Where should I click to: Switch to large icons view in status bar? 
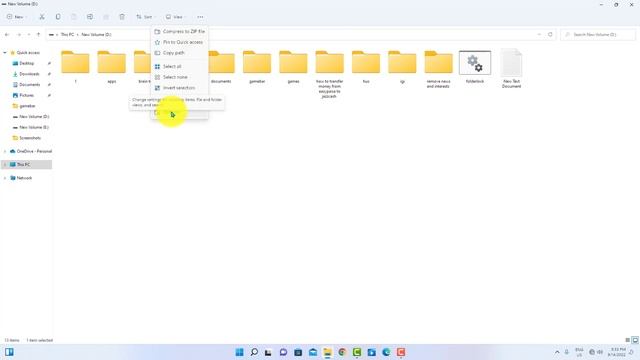coord(635,340)
